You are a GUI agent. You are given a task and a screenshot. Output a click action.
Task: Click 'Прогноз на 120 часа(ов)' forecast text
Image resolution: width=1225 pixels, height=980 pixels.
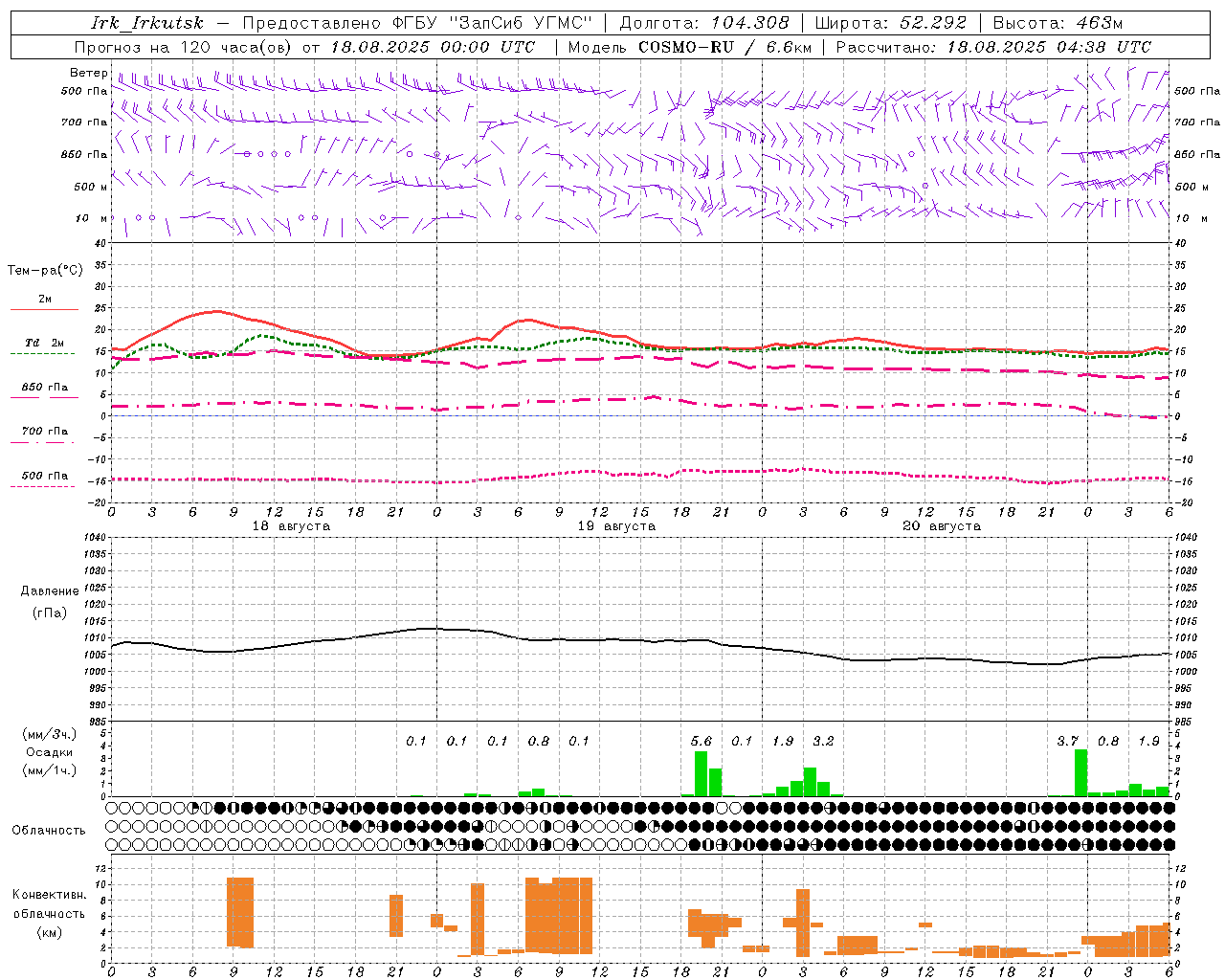coord(184,47)
